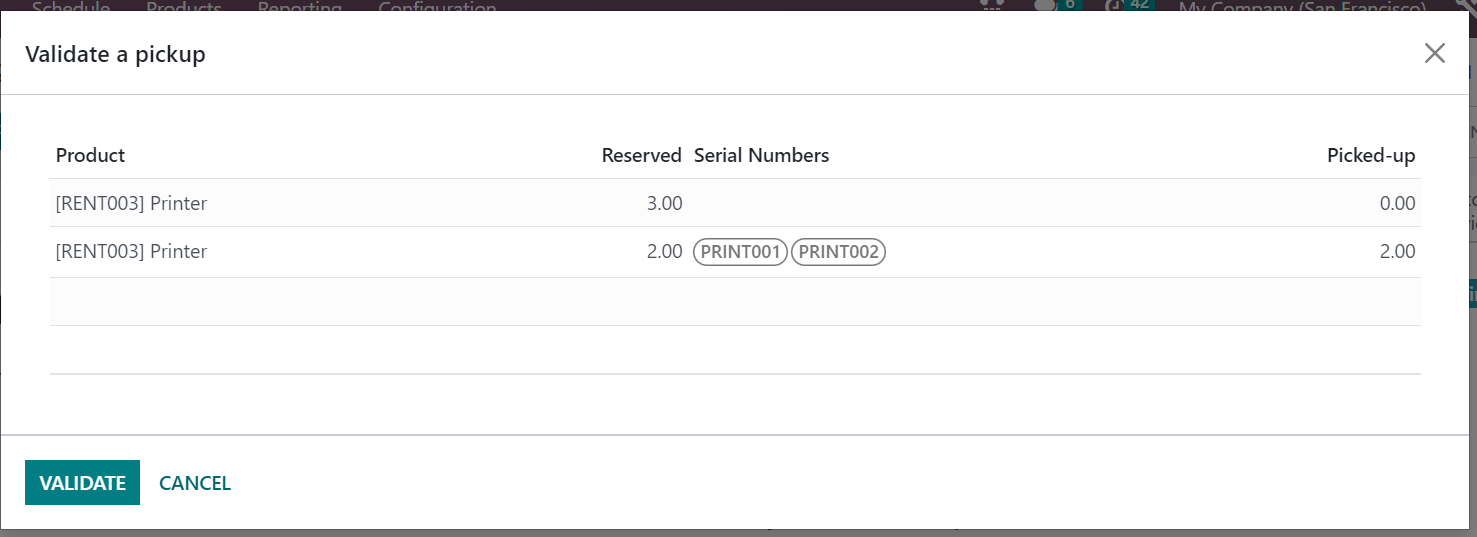The height and width of the screenshot is (537, 1477).
Task: Close the Validate a pickup dialog
Action: pos(1434,54)
